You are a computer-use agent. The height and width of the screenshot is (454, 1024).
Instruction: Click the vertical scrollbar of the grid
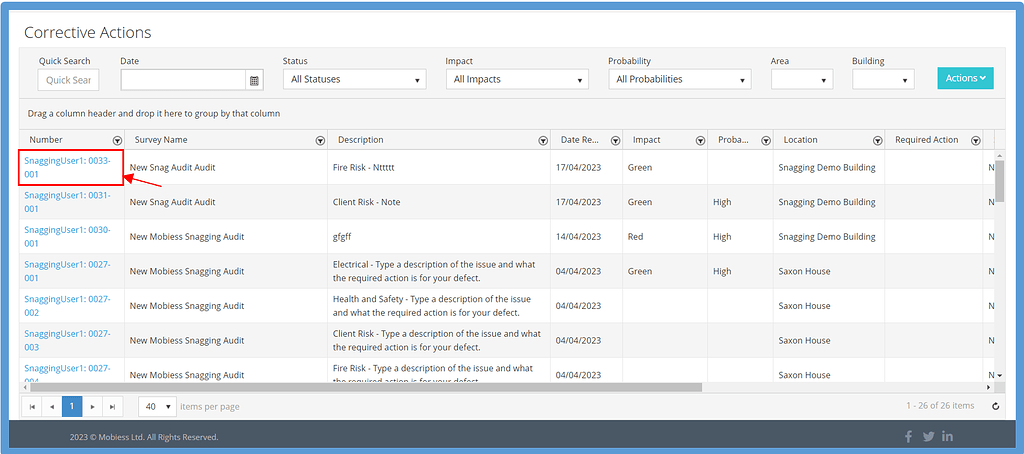pyautogui.click(x=999, y=180)
